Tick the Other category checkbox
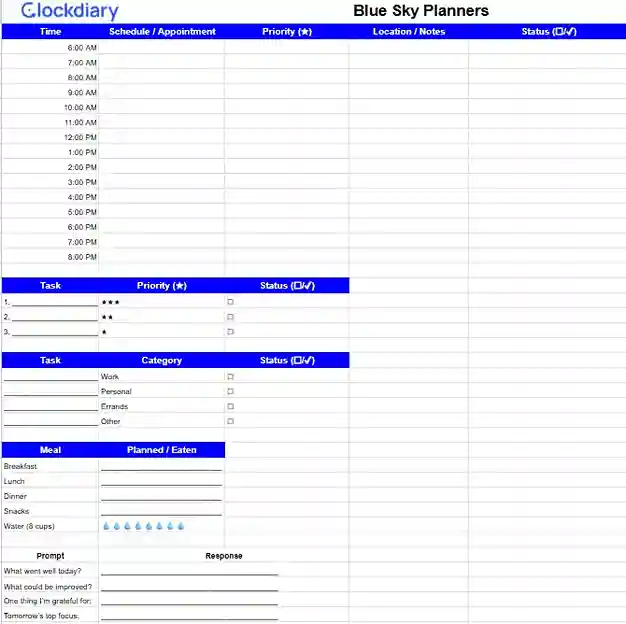 230,421
